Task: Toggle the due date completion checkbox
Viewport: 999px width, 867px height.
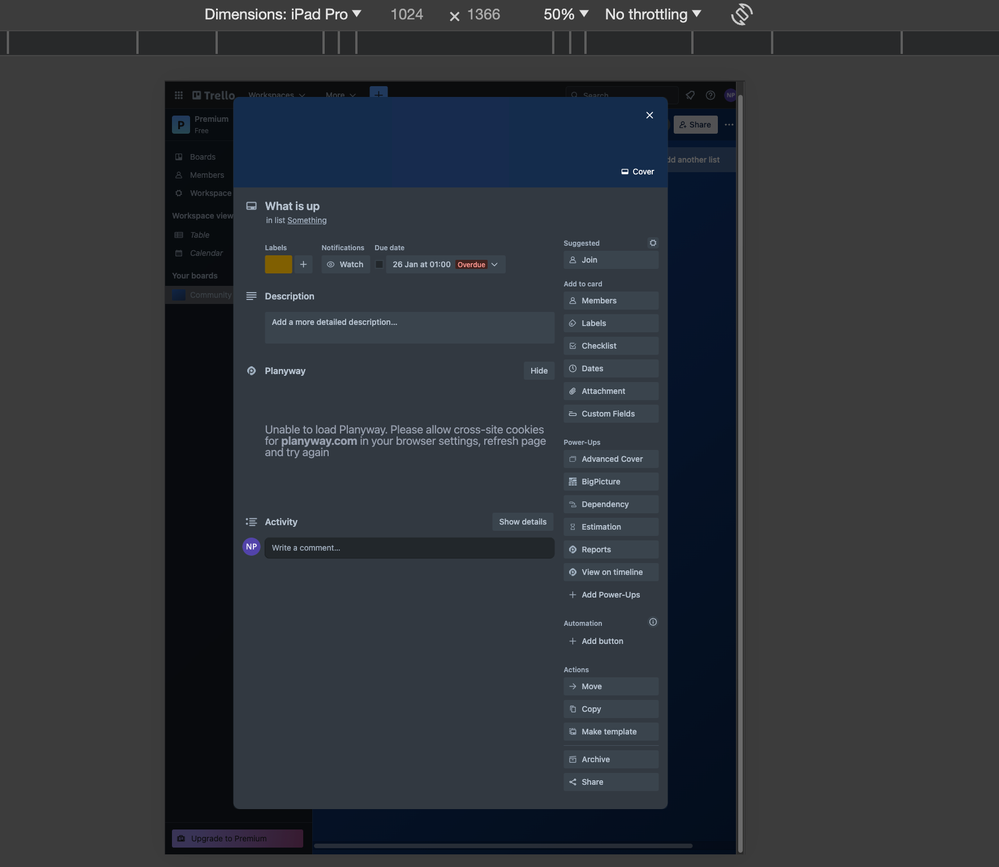Action: point(378,264)
